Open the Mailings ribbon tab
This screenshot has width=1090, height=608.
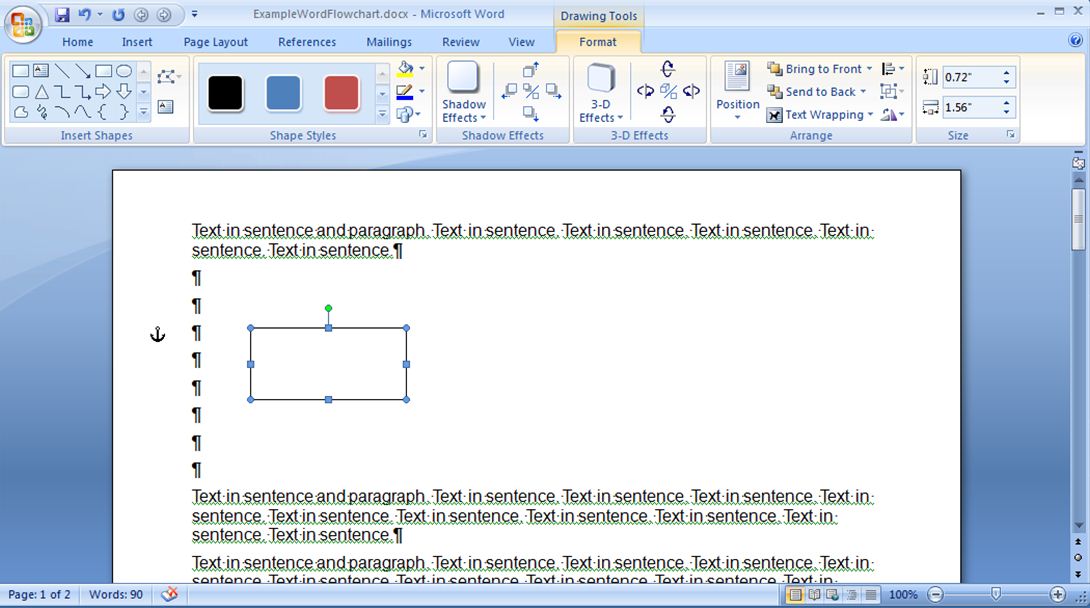tap(389, 42)
